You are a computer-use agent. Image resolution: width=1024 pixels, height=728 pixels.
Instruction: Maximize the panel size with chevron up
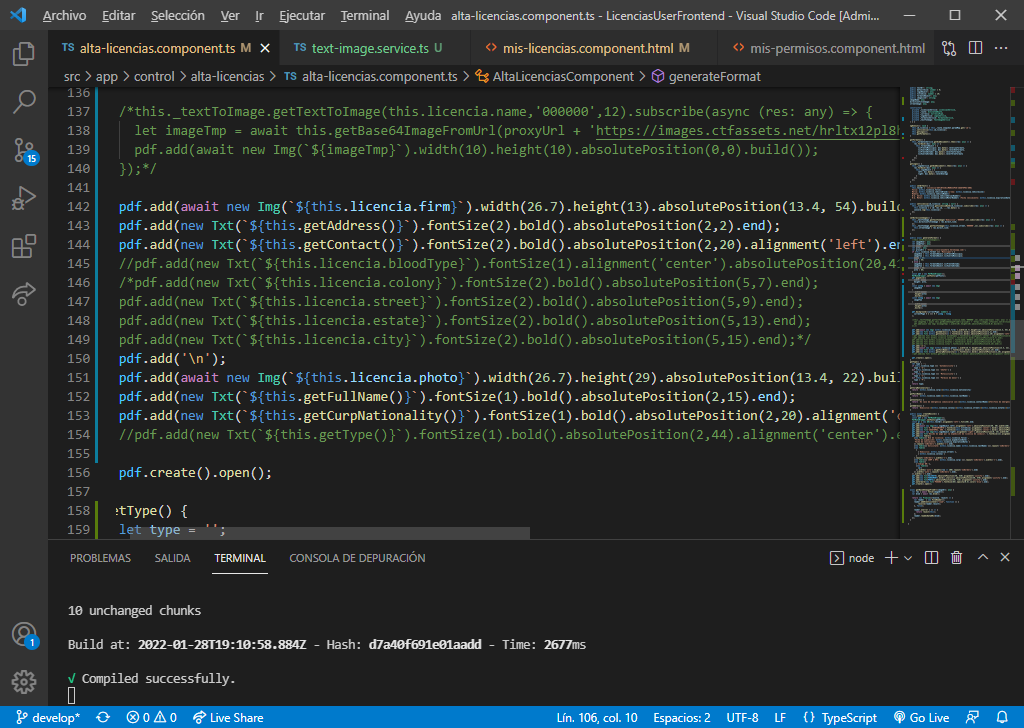(x=982, y=557)
